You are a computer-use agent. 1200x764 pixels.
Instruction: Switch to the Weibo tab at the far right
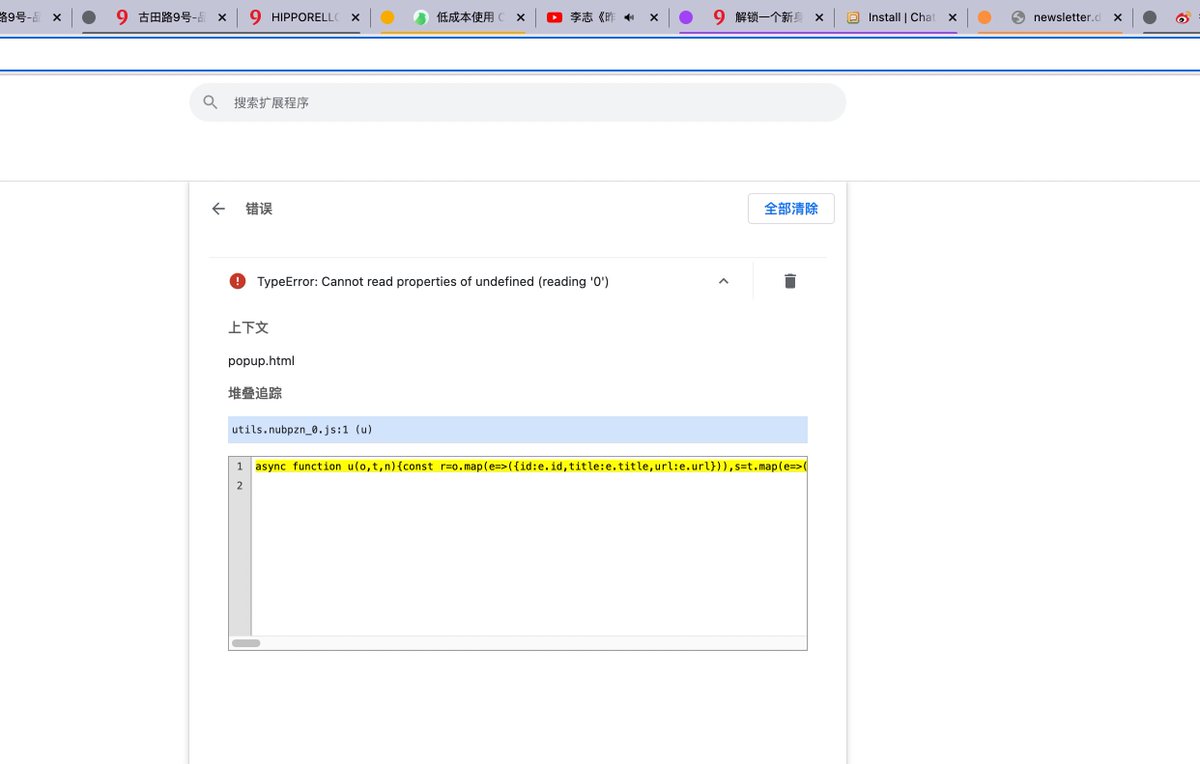click(x=1184, y=18)
